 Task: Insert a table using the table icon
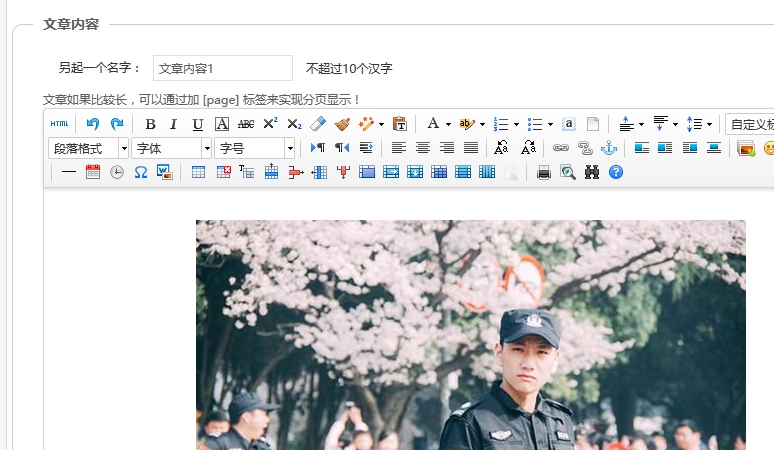[198, 172]
